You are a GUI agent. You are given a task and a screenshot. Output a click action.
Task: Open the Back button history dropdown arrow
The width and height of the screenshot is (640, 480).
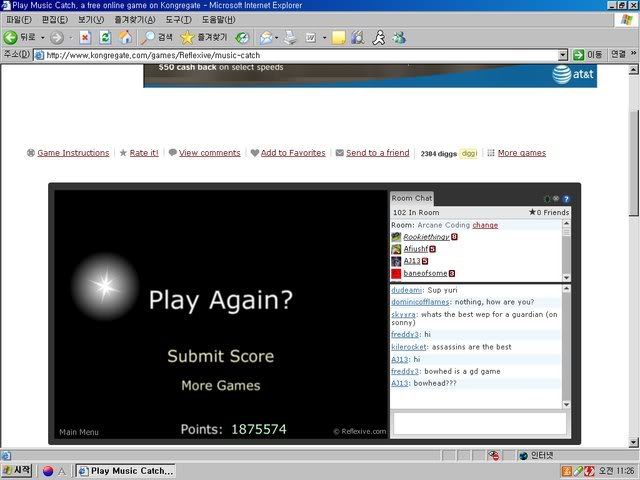pyautogui.click(x=41, y=37)
